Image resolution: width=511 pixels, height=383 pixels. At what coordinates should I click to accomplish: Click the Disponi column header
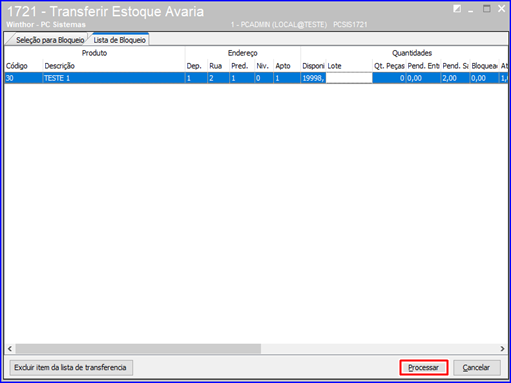tap(313, 66)
